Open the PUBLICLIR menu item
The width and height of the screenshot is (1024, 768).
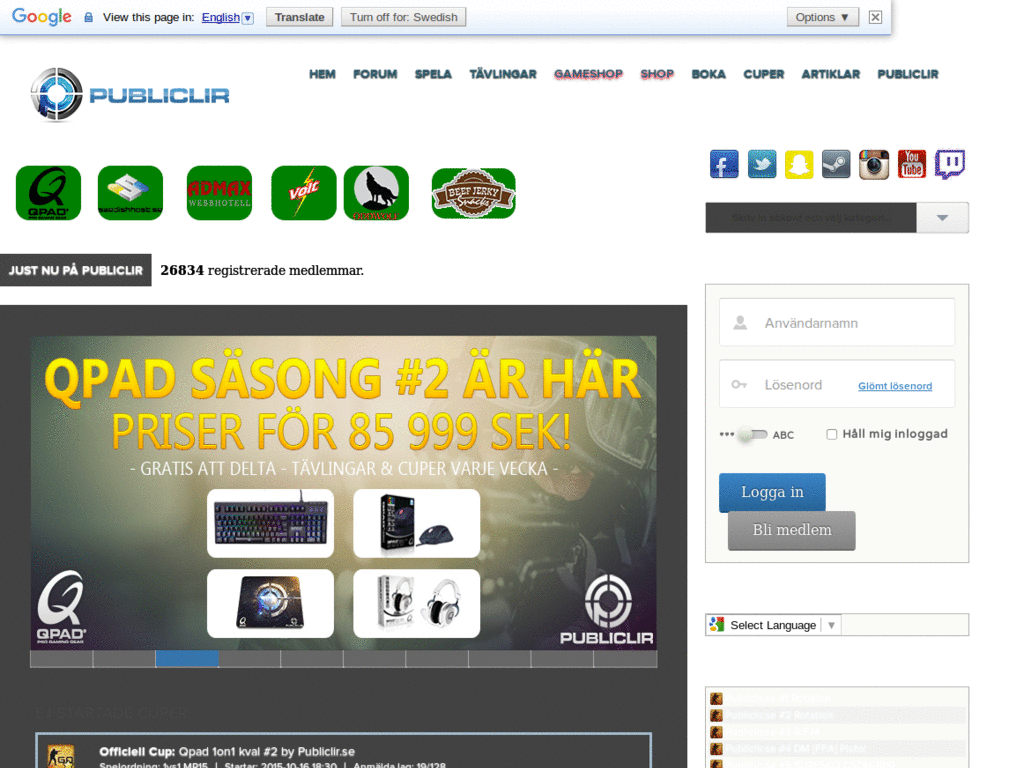908,74
